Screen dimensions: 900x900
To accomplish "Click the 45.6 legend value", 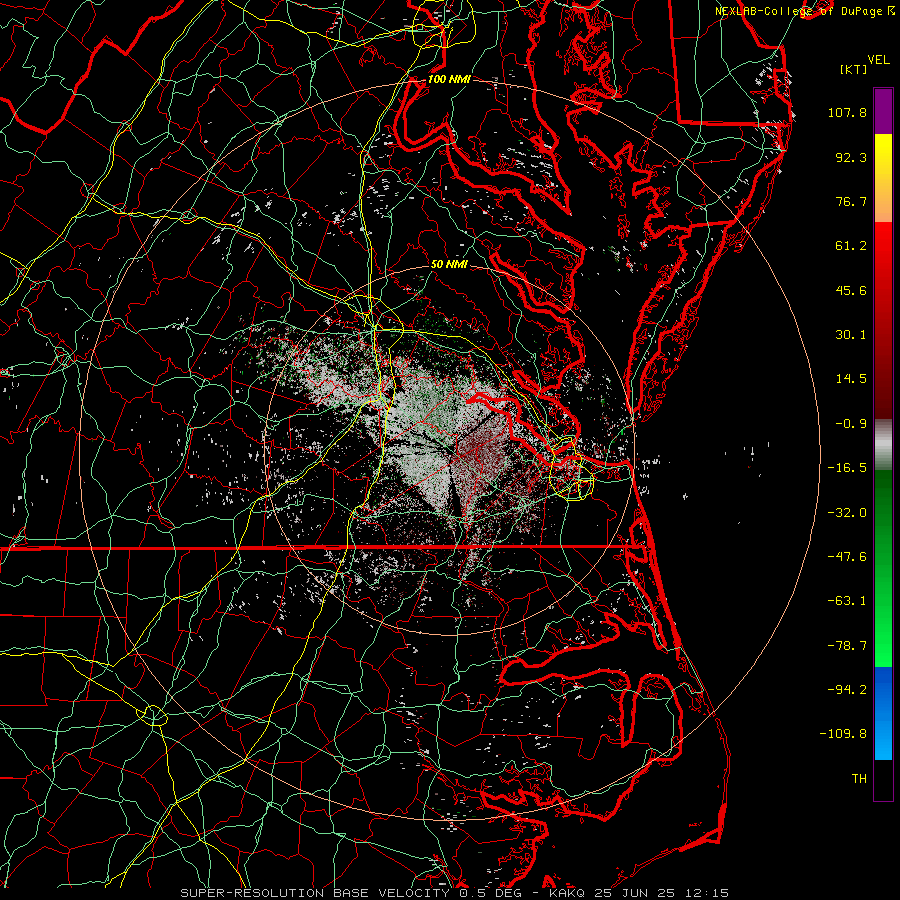I will [851, 290].
